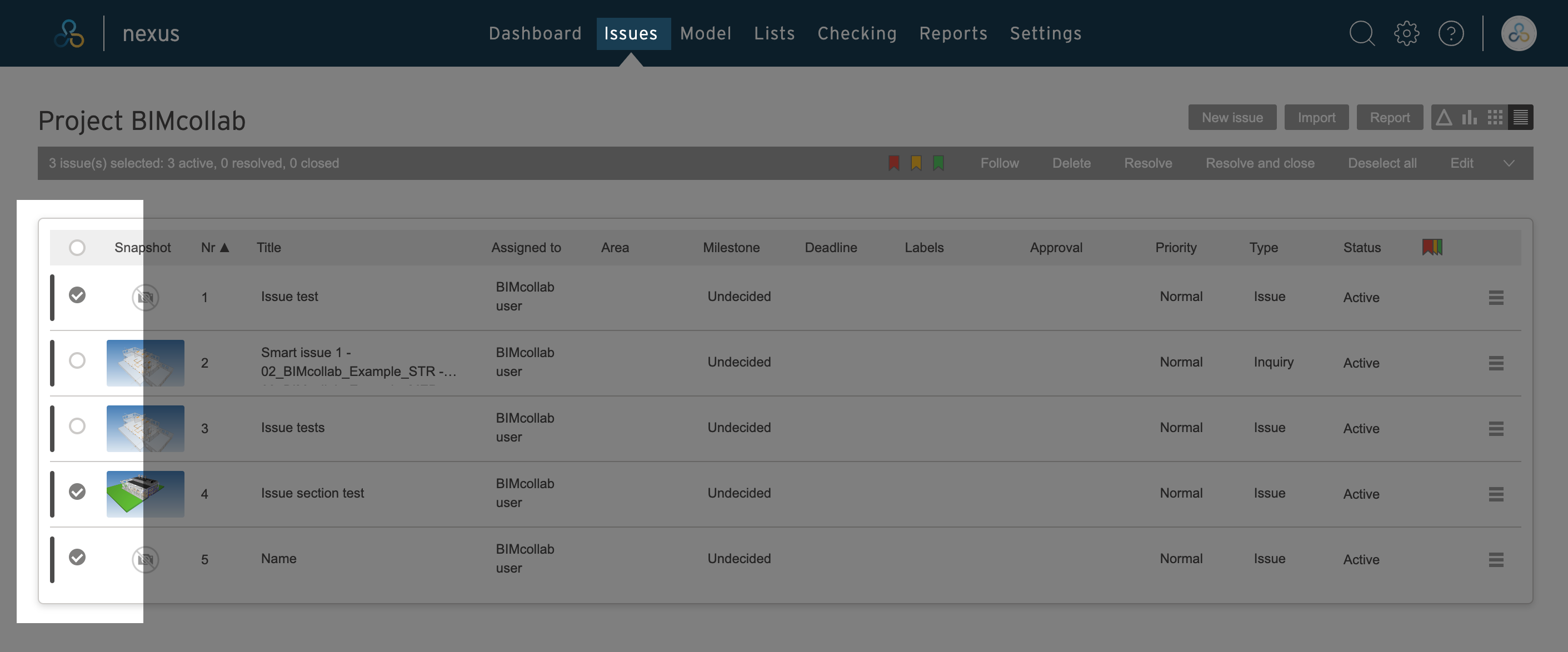This screenshot has width=1568, height=652.
Task: Open the Dashboard tab
Action: (535, 33)
